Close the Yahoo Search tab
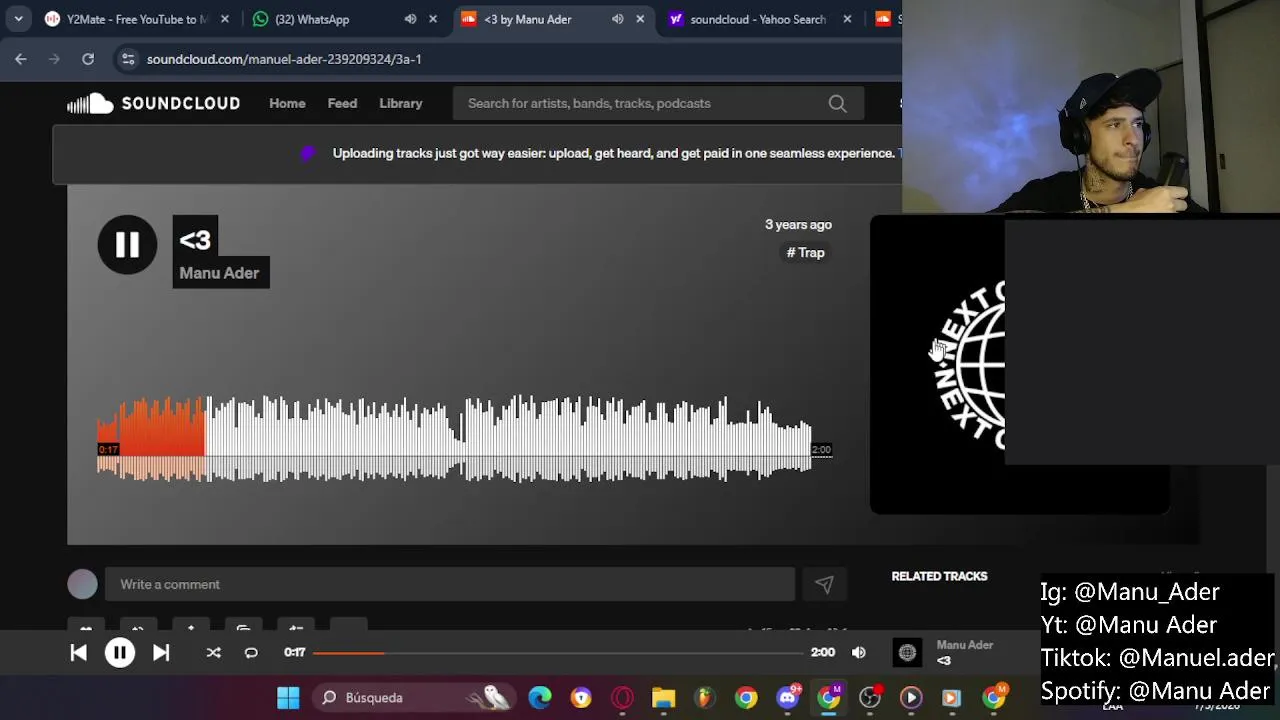The height and width of the screenshot is (720, 1280). [x=847, y=19]
